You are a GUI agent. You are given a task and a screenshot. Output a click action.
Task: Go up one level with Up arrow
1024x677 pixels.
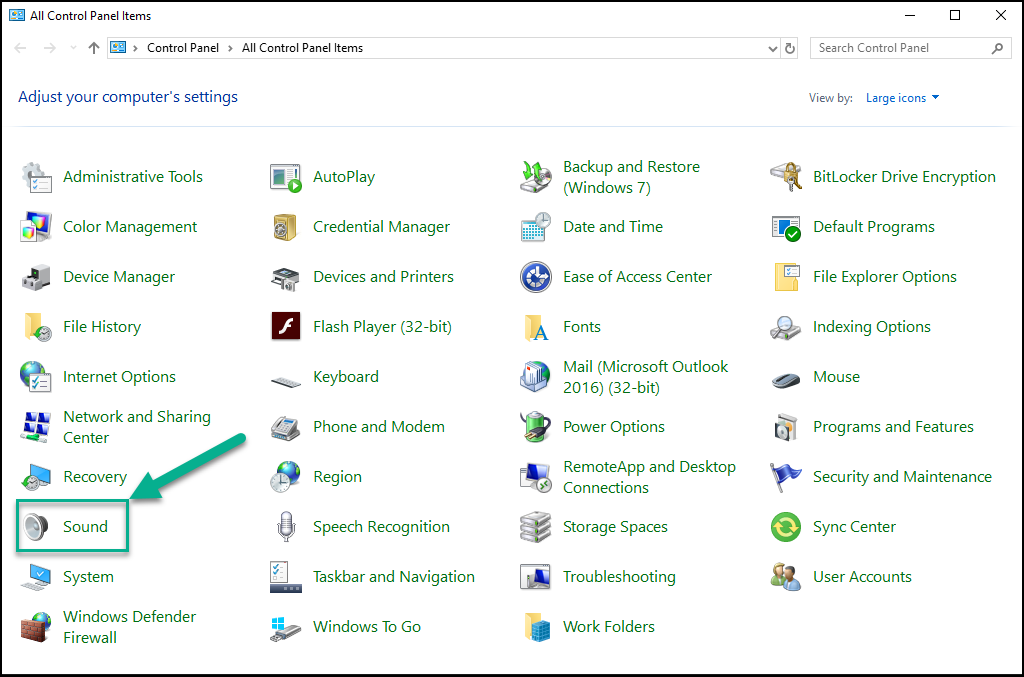(94, 48)
